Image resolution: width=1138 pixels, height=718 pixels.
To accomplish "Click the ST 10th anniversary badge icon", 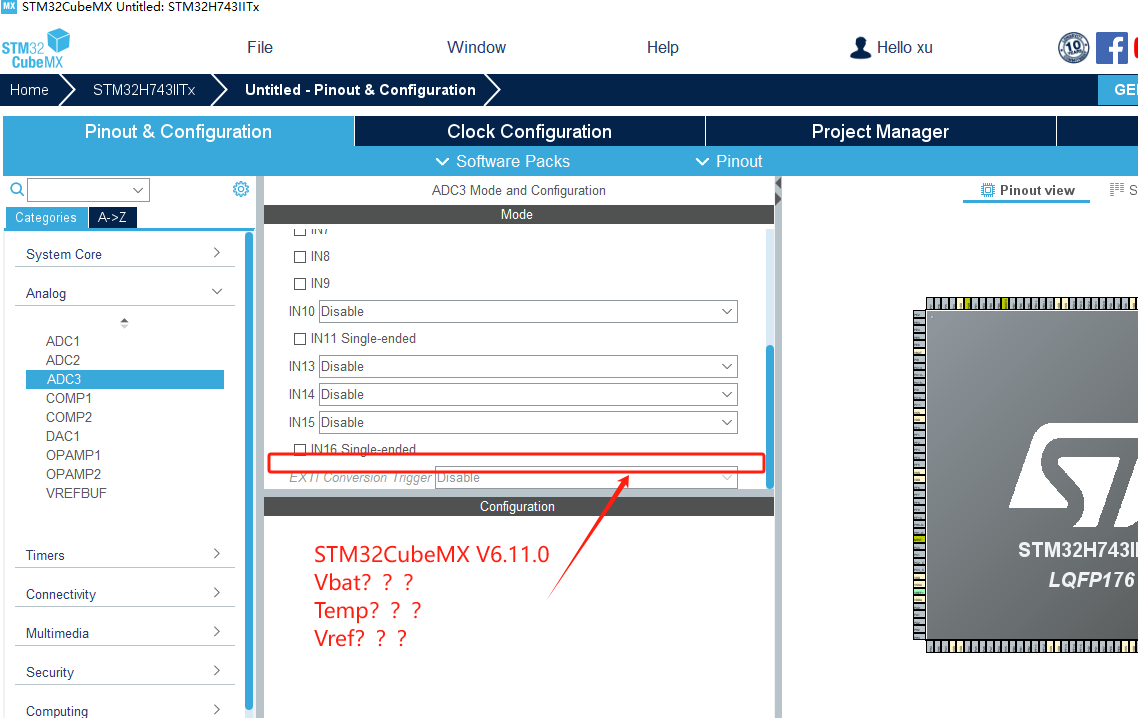I will [x=1073, y=47].
